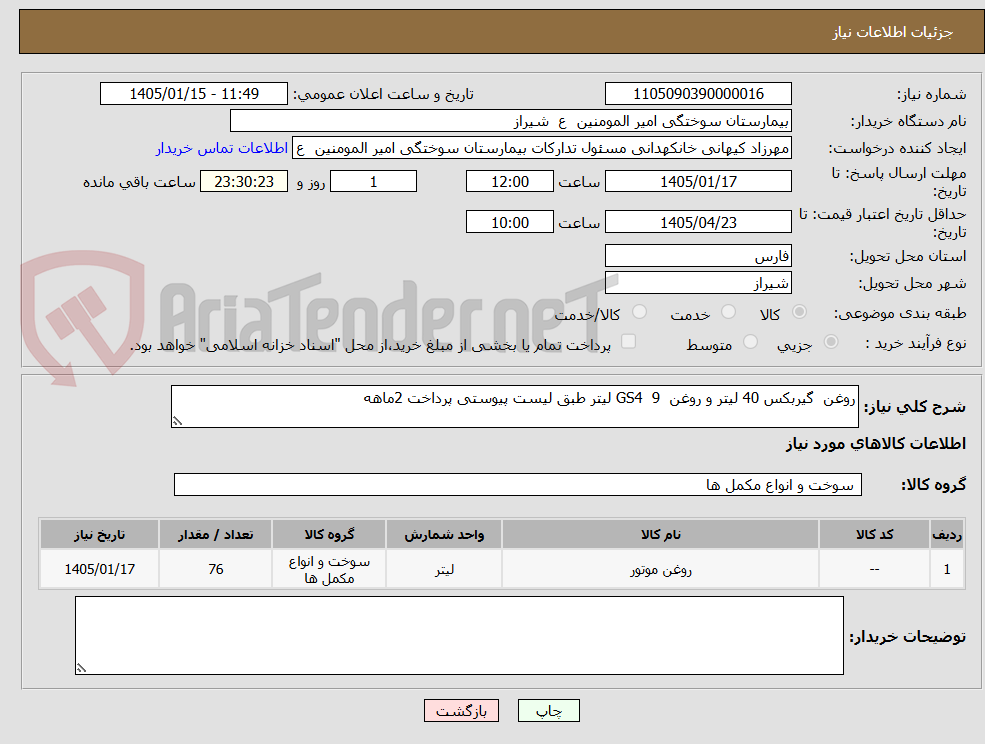Viewport: 985px width, 744px height.
Task: Click the شرح کلی نیاز label
Action: 915,407
